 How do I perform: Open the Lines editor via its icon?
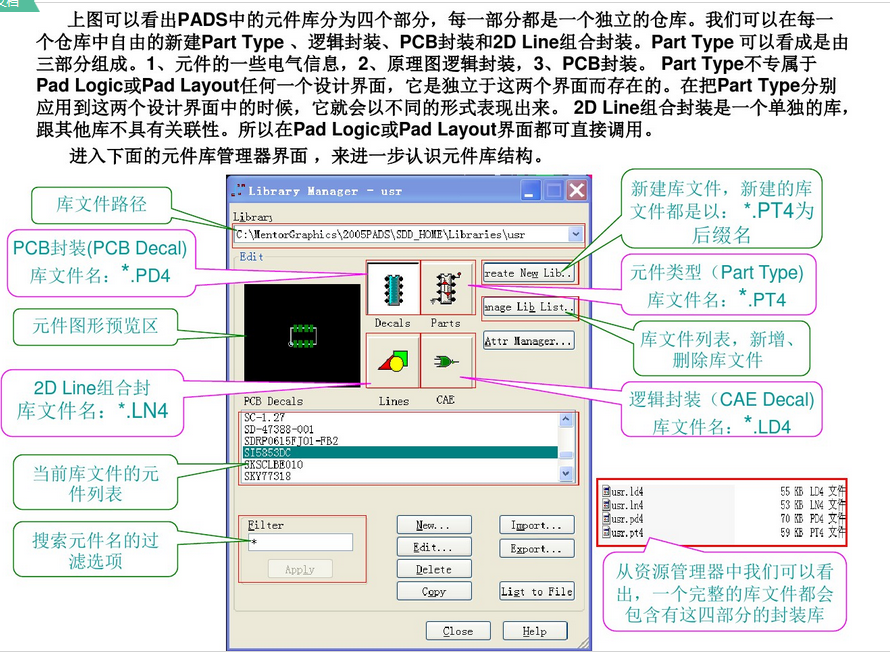point(392,360)
